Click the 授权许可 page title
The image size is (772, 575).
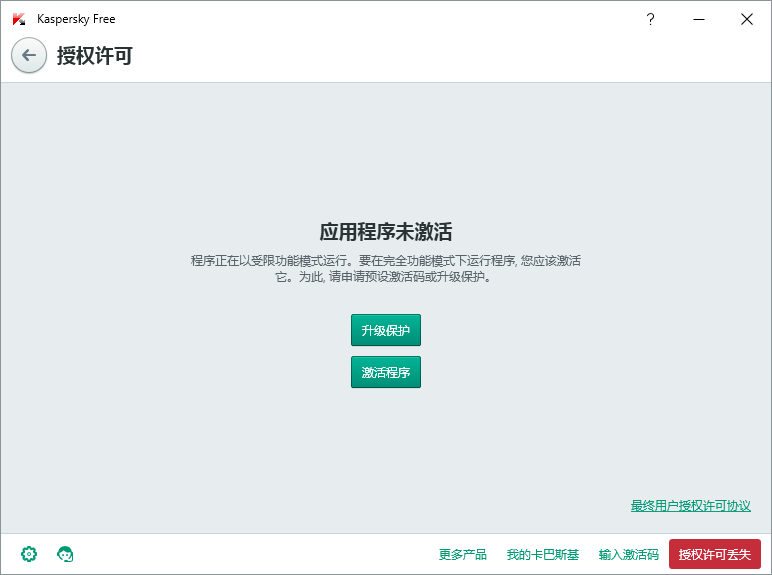click(95, 55)
